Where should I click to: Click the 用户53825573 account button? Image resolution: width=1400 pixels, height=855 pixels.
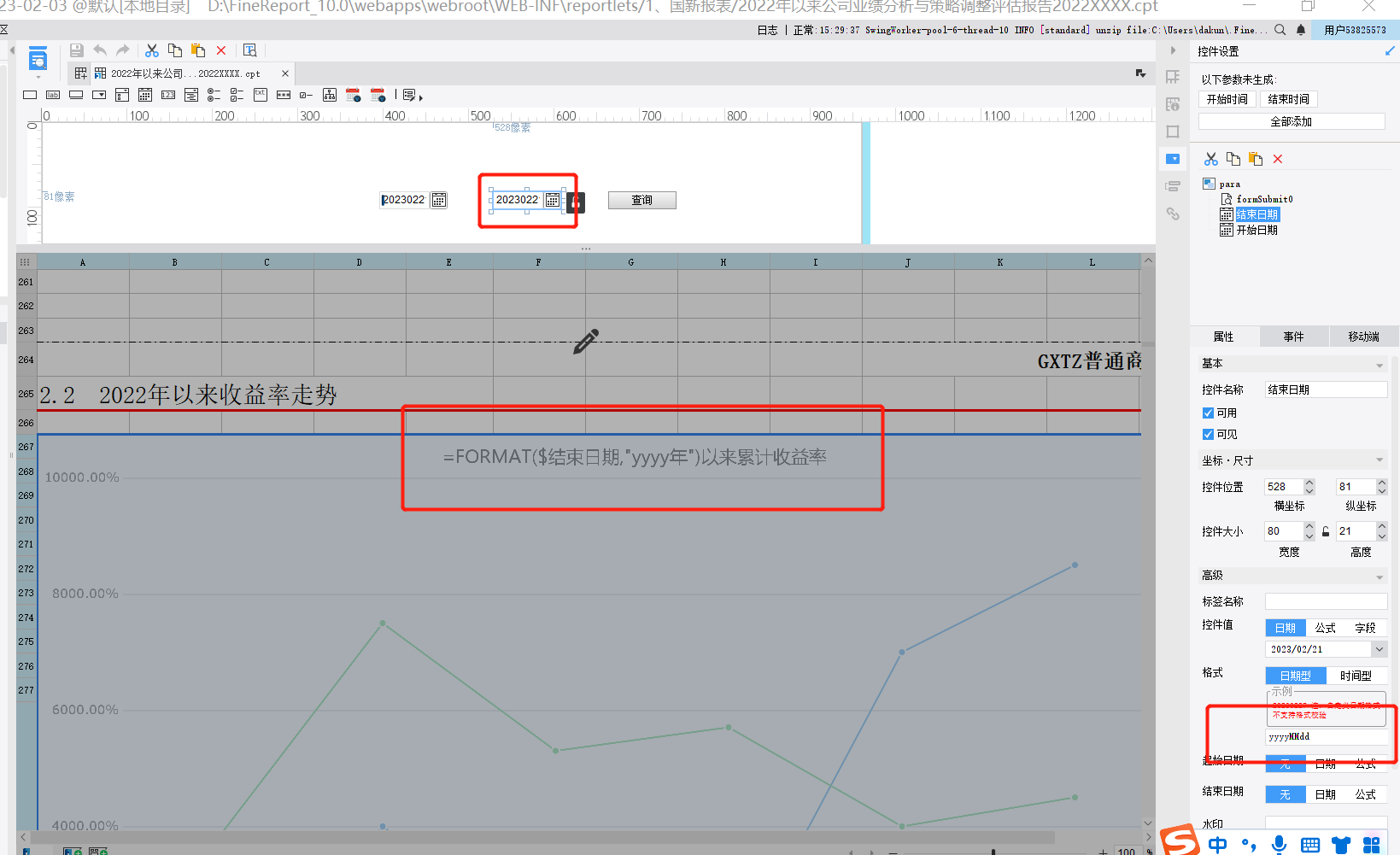tap(1356, 30)
